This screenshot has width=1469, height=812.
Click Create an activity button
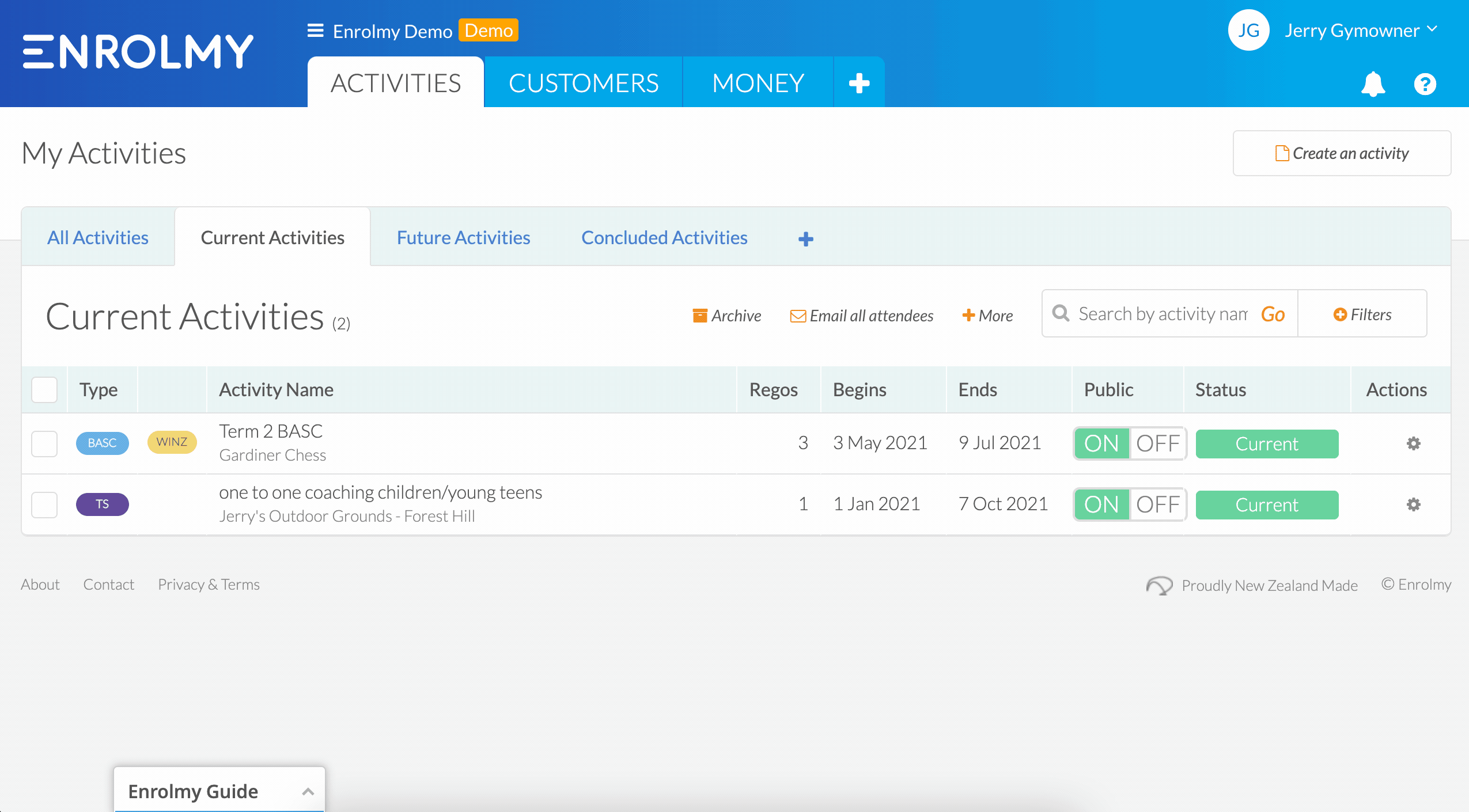[1342, 153]
